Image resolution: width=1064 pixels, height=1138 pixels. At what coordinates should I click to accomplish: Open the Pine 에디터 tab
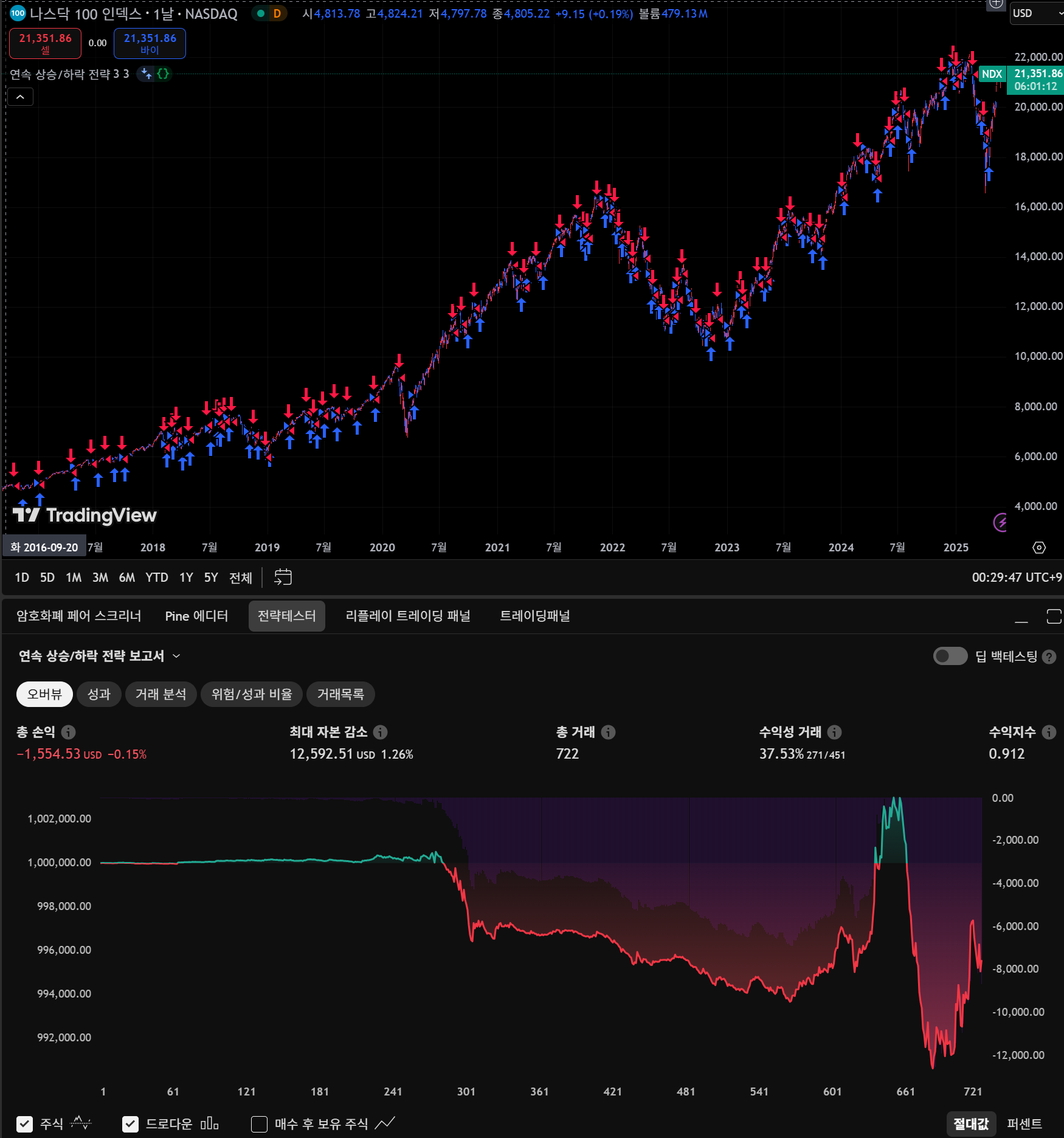(x=196, y=616)
